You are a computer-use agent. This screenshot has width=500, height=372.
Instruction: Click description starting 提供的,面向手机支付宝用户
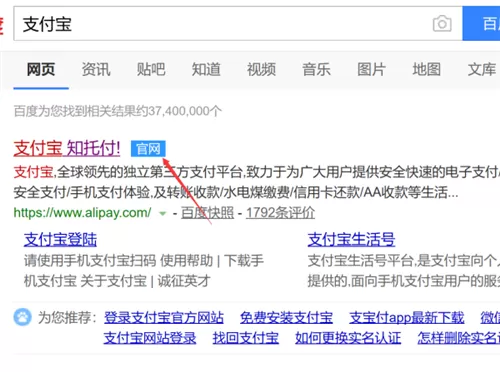(404, 281)
